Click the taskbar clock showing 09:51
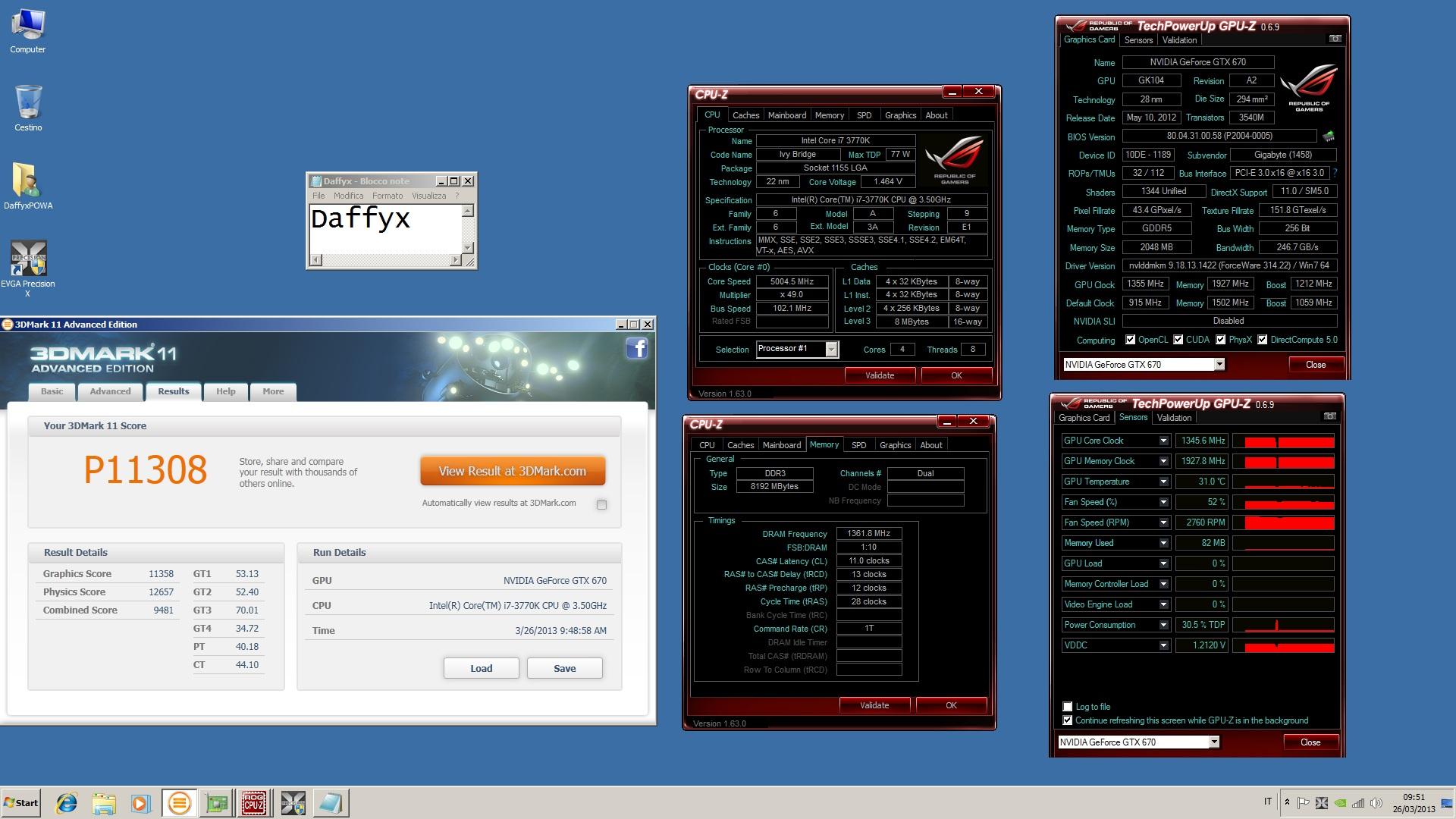Screen dimensions: 1456x819 pos(1414,803)
